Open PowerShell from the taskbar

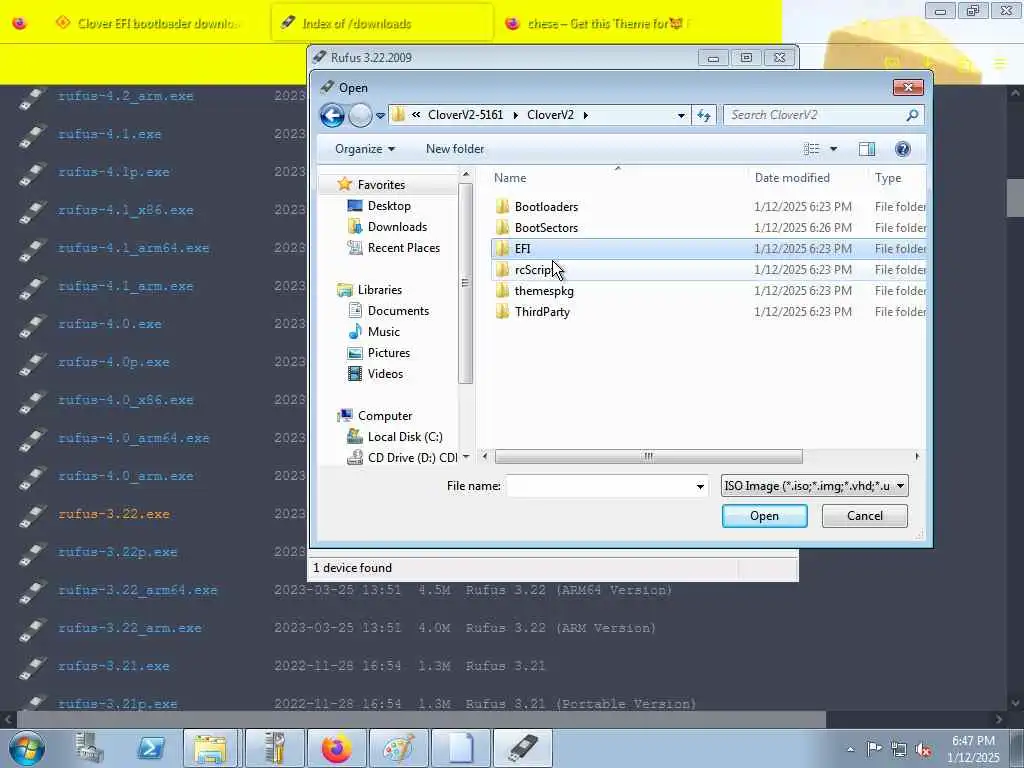(150, 748)
